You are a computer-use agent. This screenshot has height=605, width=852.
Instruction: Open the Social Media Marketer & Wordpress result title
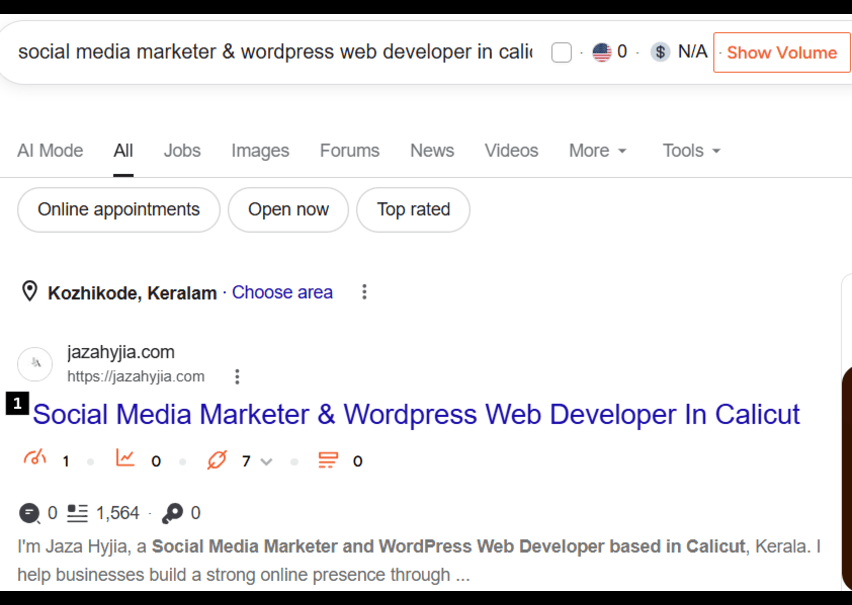(x=416, y=415)
